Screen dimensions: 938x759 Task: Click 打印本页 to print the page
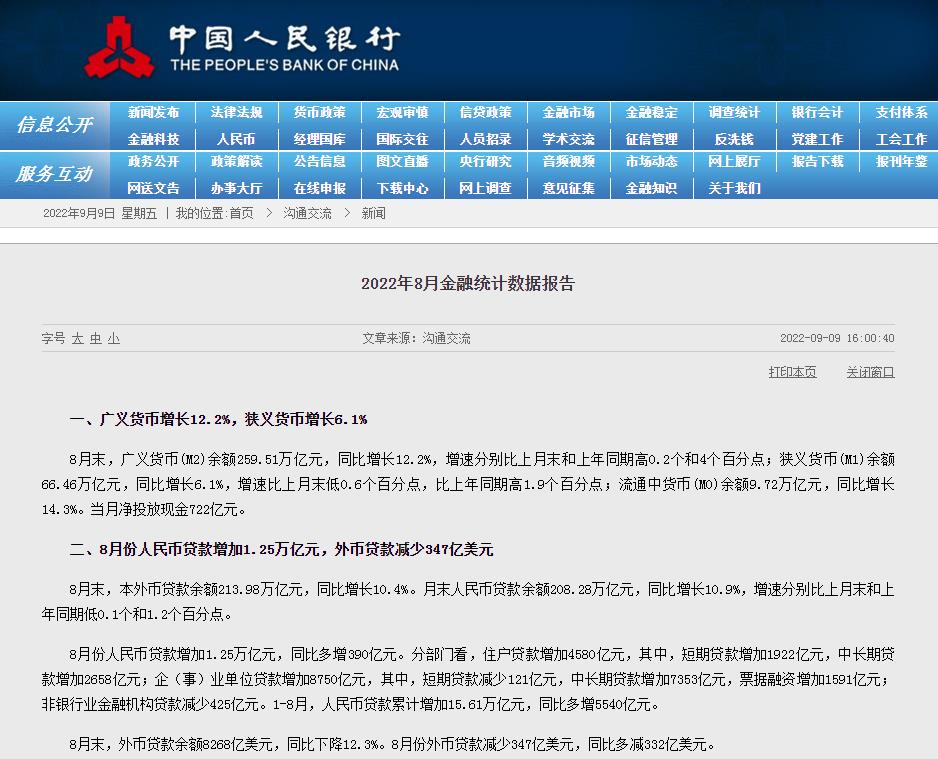coord(792,372)
